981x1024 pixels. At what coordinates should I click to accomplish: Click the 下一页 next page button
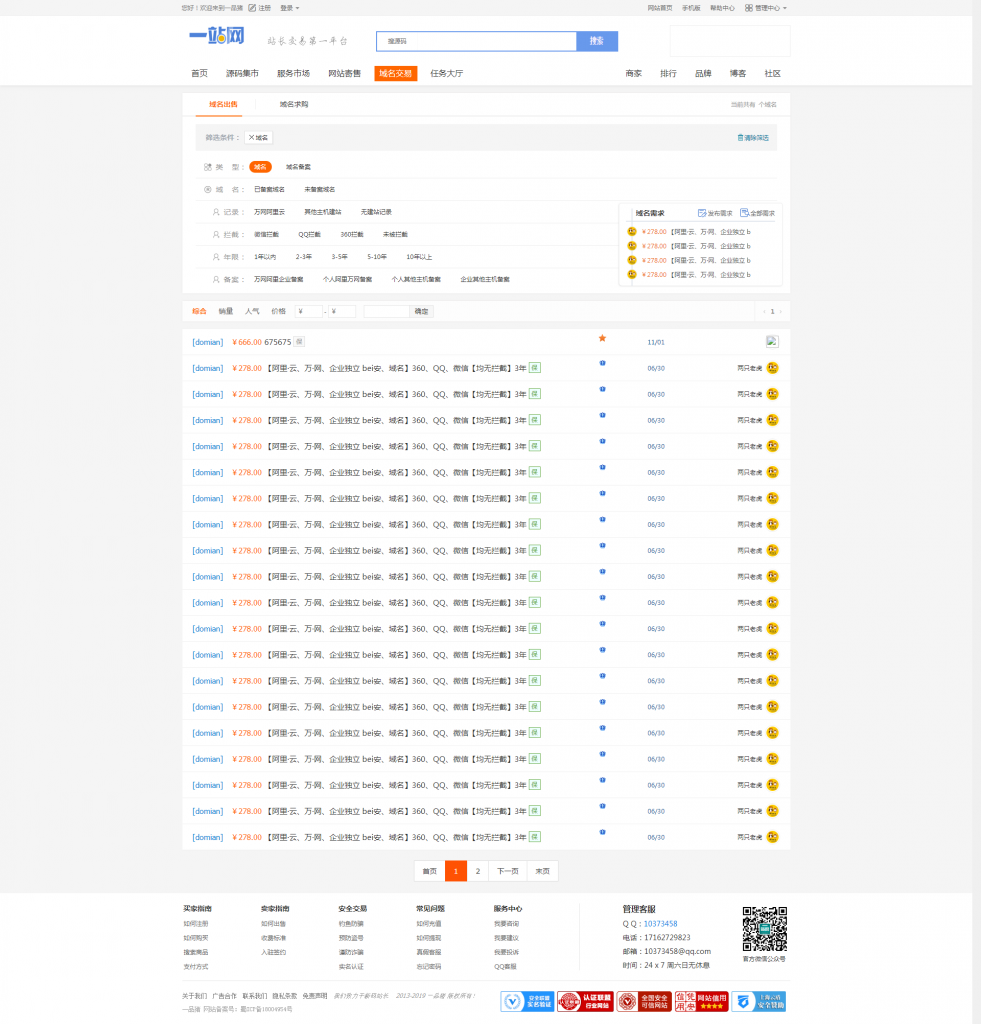pos(507,871)
